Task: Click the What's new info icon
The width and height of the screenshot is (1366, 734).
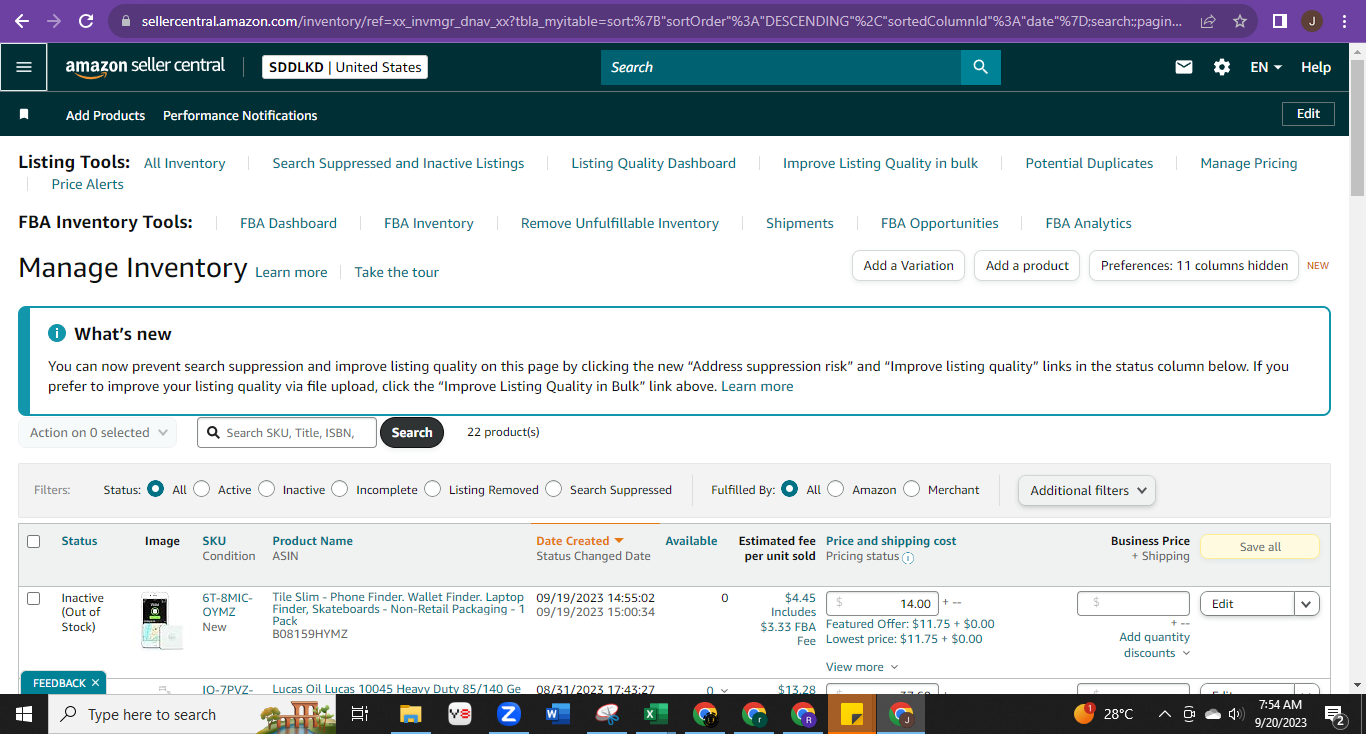Action: (x=57, y=333)
